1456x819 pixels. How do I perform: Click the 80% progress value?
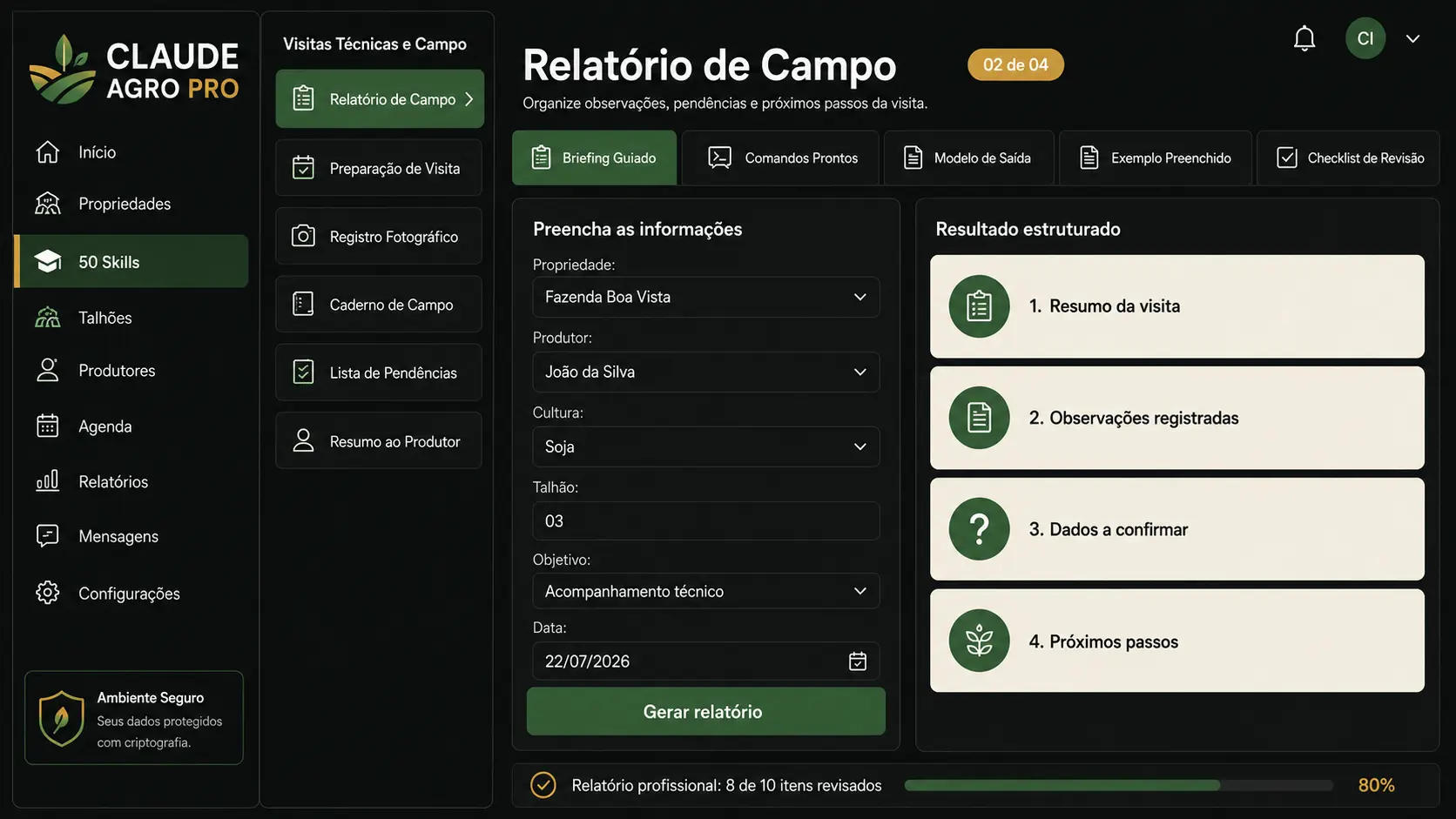click(1376, 785)
